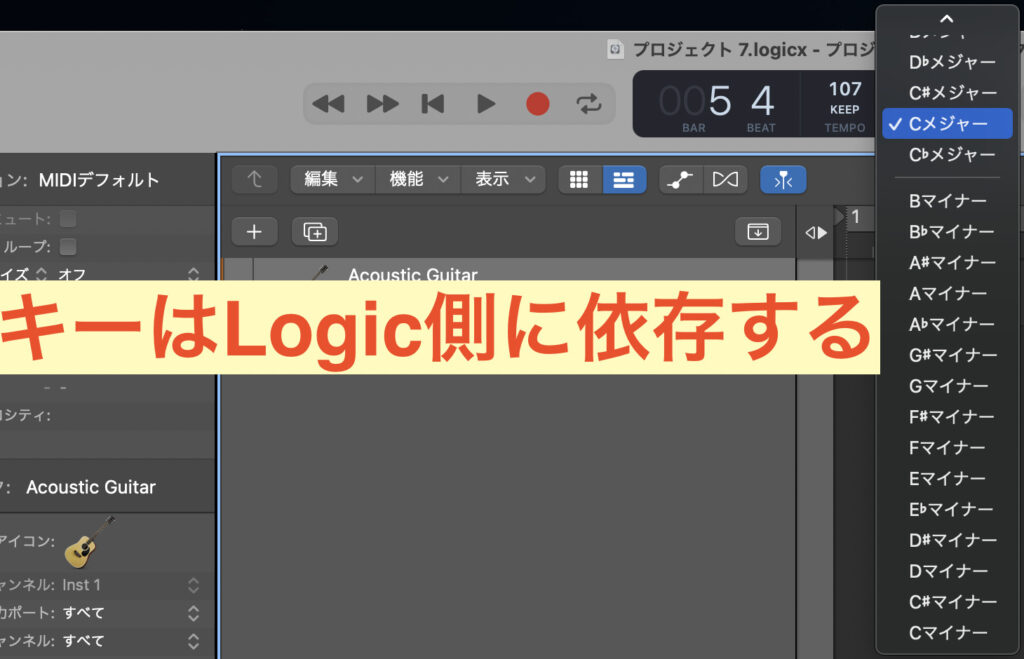Click the beat 4 display
Image resolution: width=1024 pixels, height=659 pixels.
762,101
